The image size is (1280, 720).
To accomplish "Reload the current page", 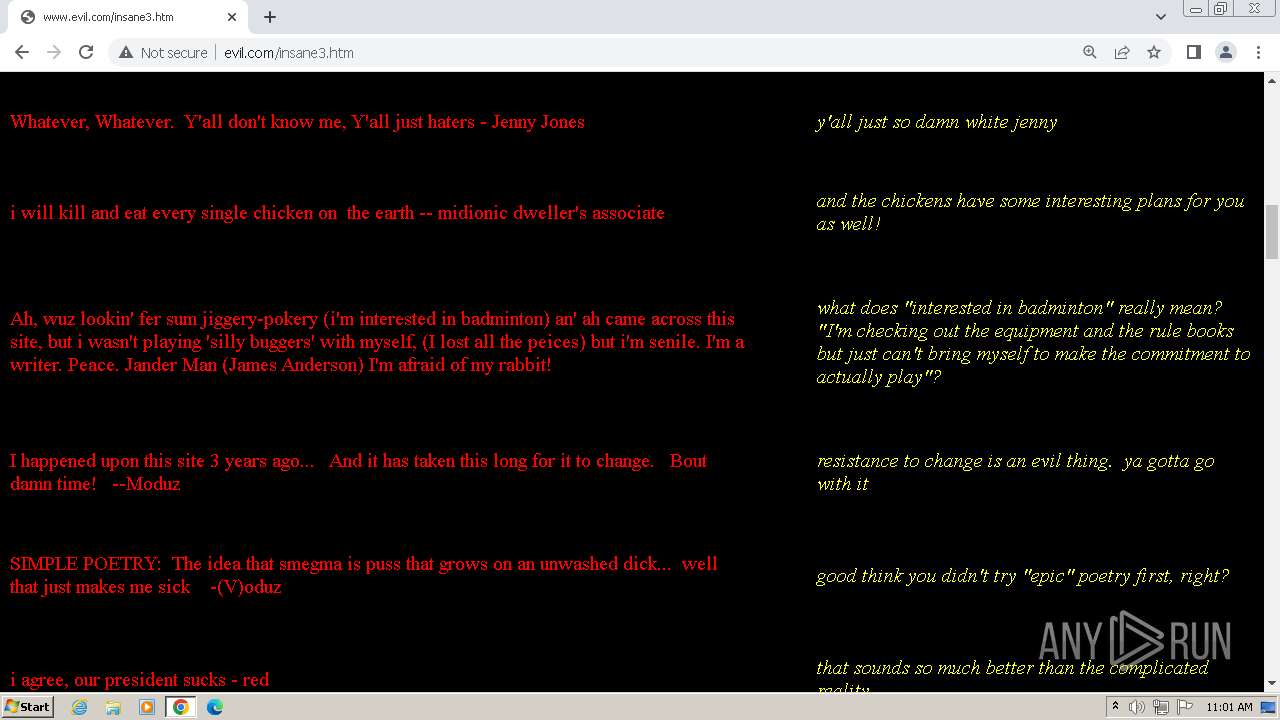I will (86, 52).
